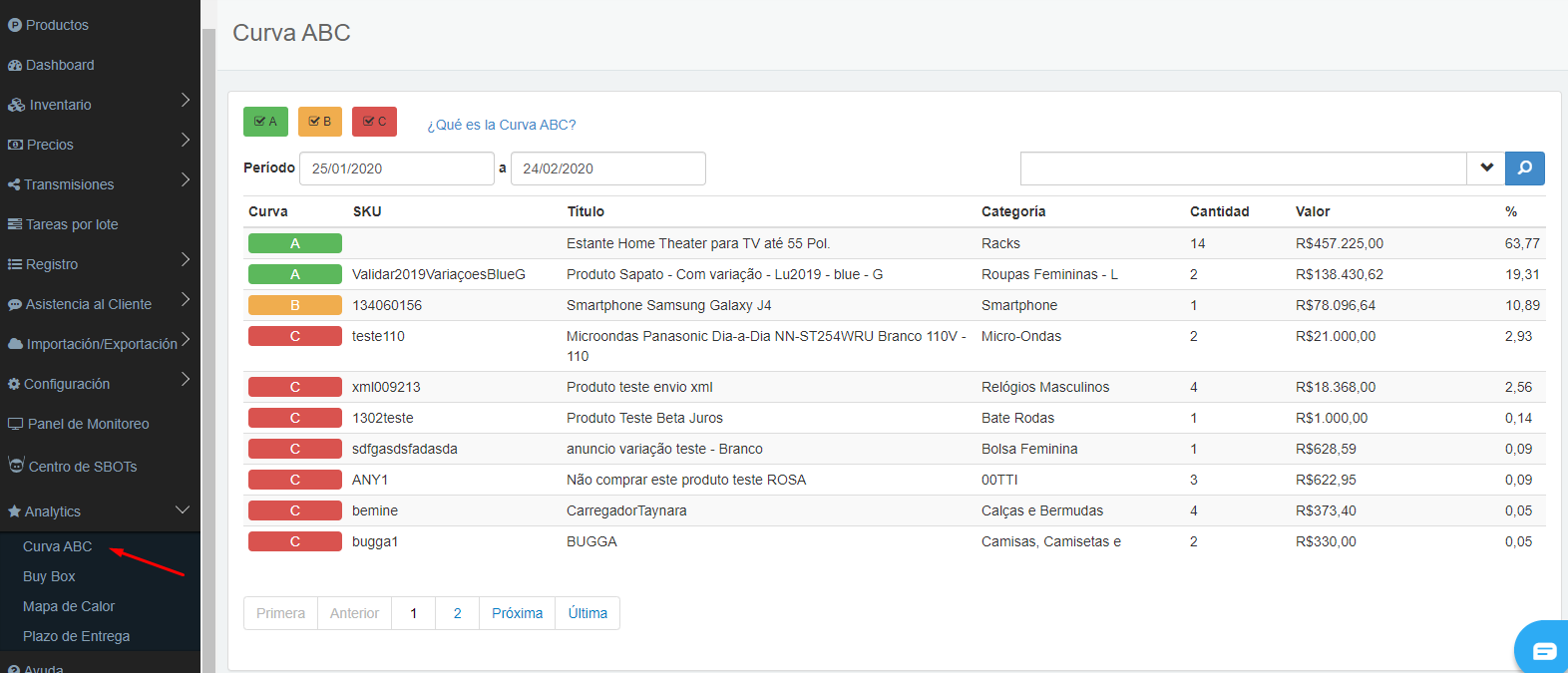Image resolution: width=1568 pixels, height=673 pixels.
Task: Click the Cantidad column header
Action: (1220, 211)
